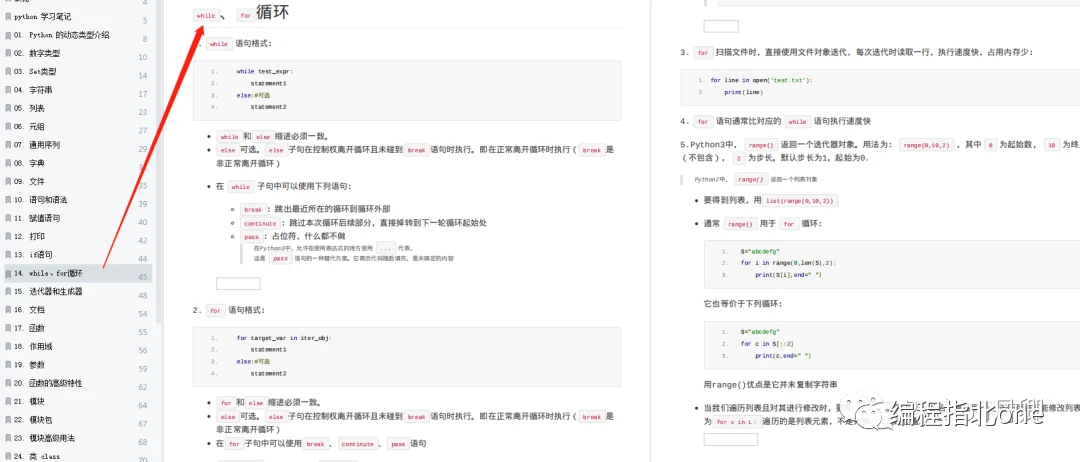Click the bookmark icon next to 19. 参数
This screenshot has width=1080, height=462.
pos(8,365)
